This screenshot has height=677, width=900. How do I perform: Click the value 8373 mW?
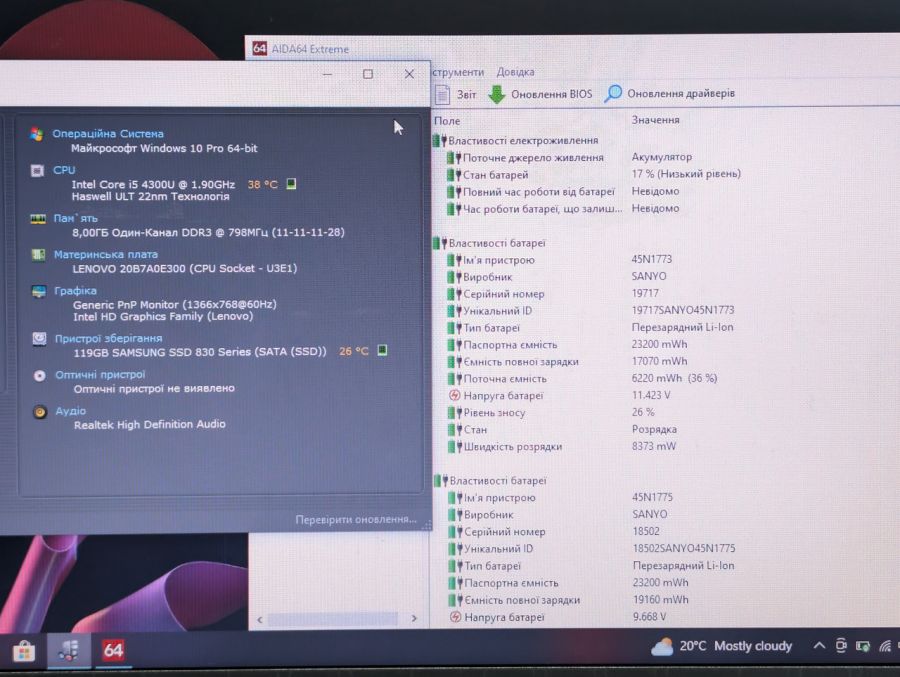click(x=654, y=446)
